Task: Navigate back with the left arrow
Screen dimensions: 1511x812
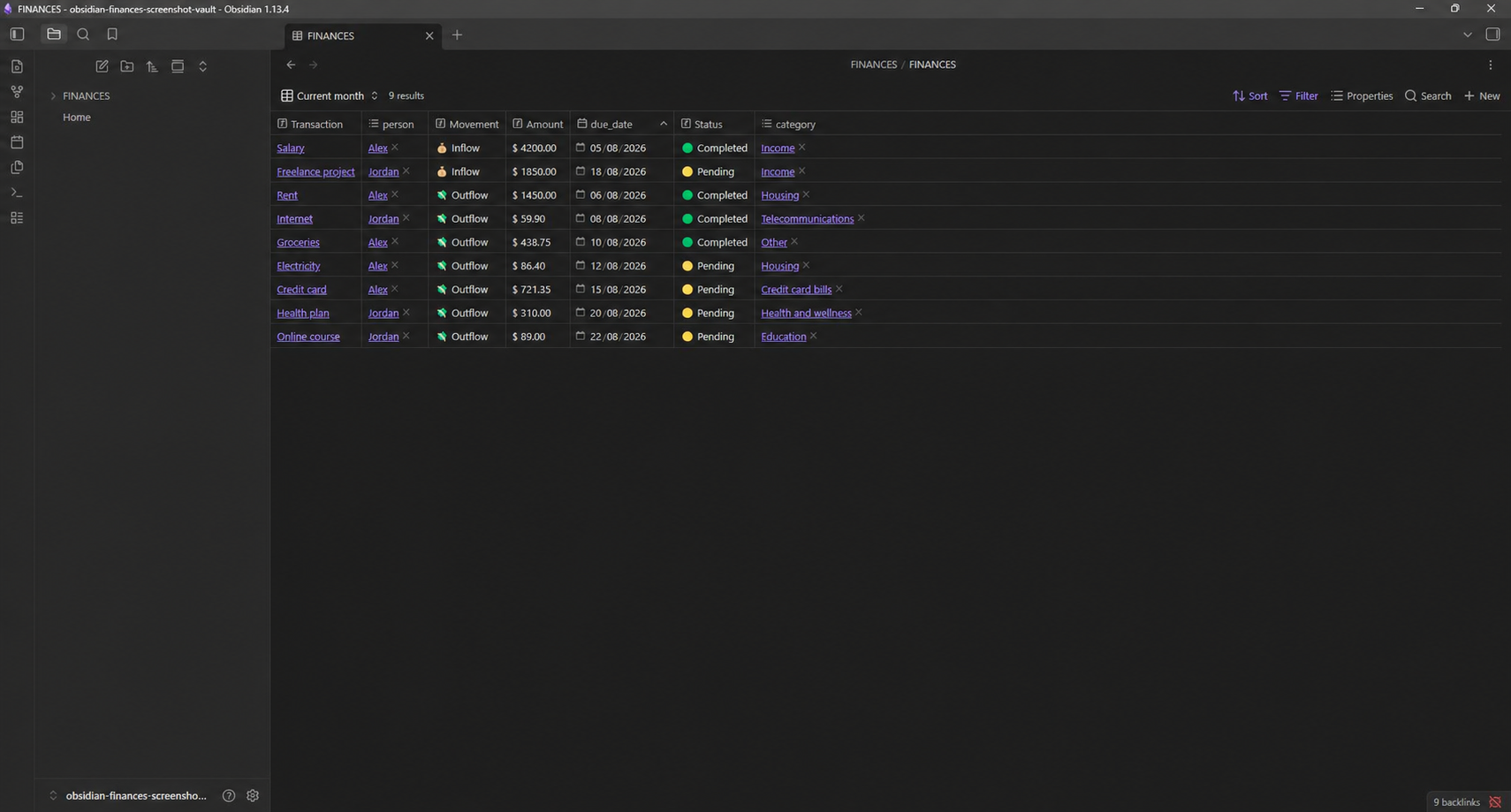Action: click(x=291, y=65)
